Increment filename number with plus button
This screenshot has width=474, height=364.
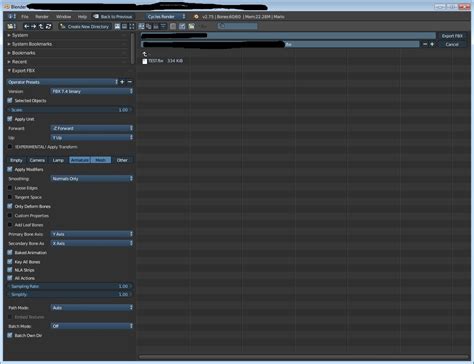(x=432, y=44)
